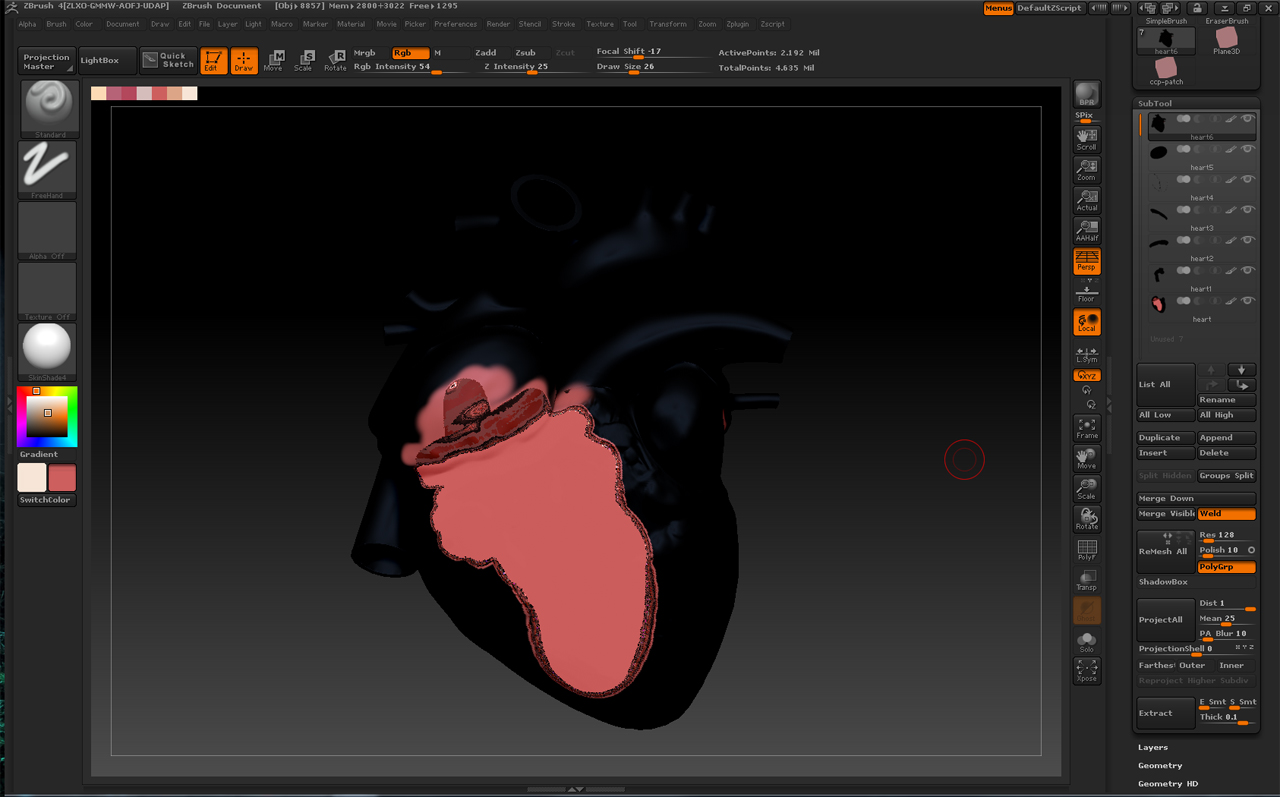
Task: Toggle Transp mode on right shelf
Action: 1087,578
